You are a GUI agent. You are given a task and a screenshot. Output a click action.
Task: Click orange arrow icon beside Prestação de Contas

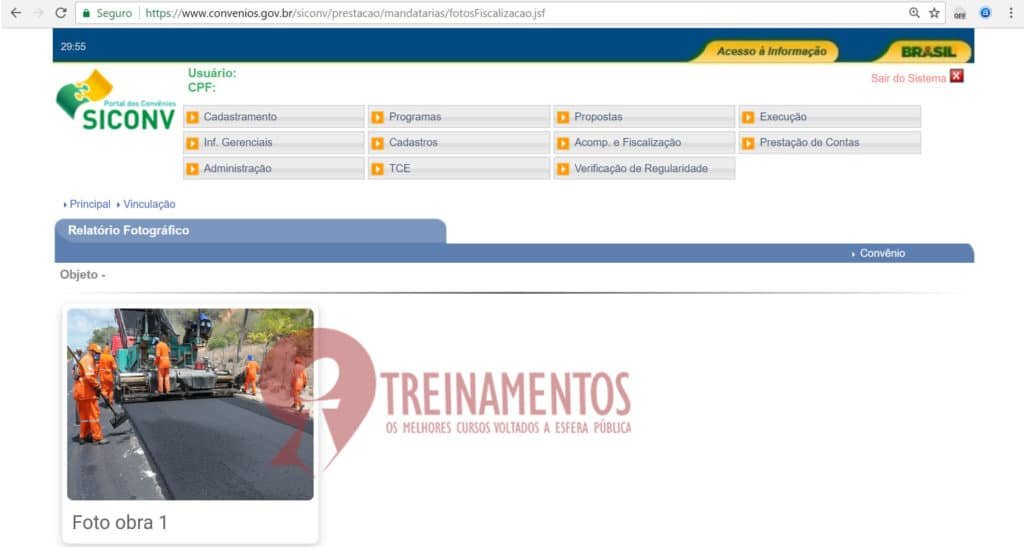pos(748,143)
